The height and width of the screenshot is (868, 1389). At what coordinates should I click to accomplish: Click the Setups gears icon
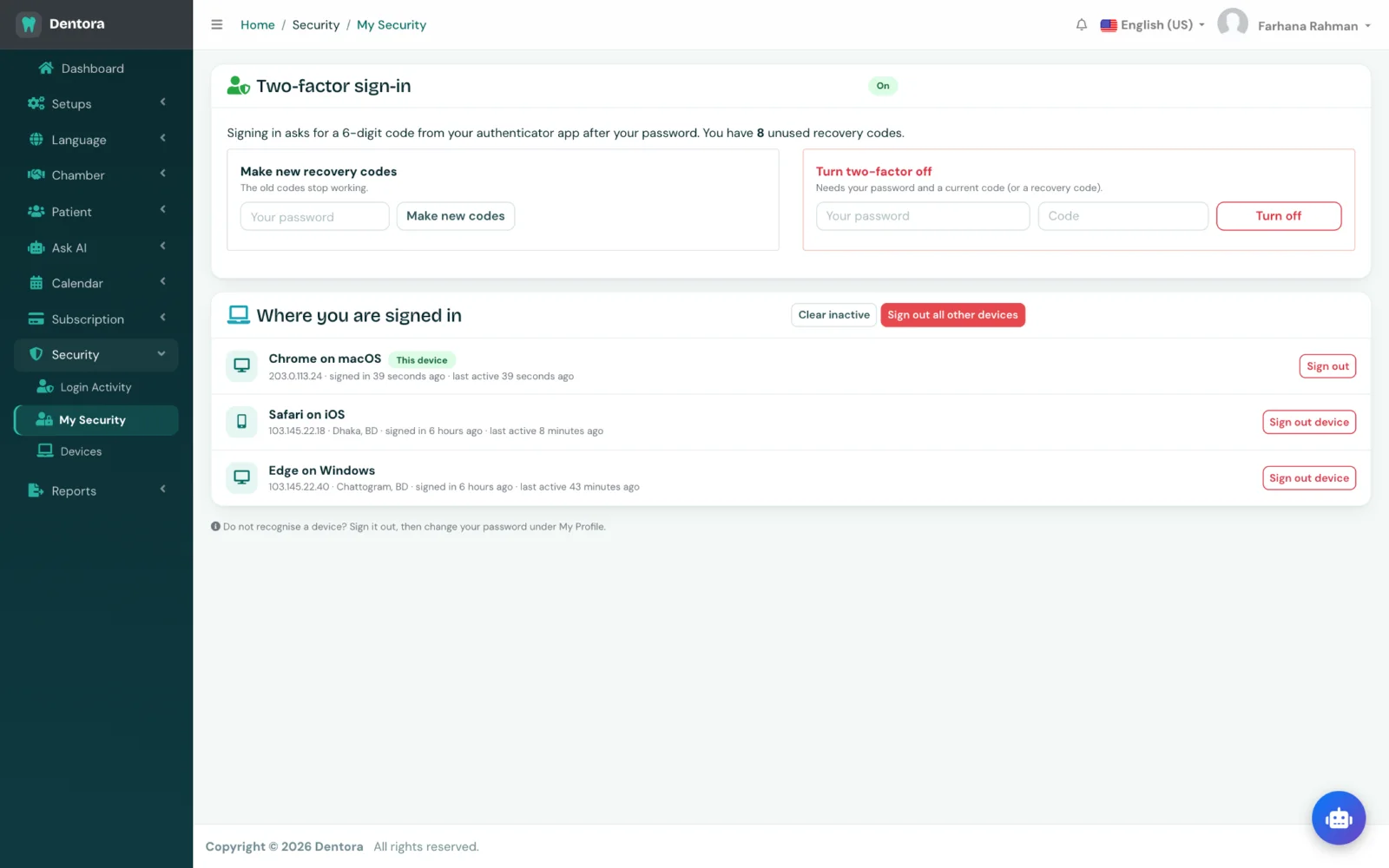pos(36,103)
